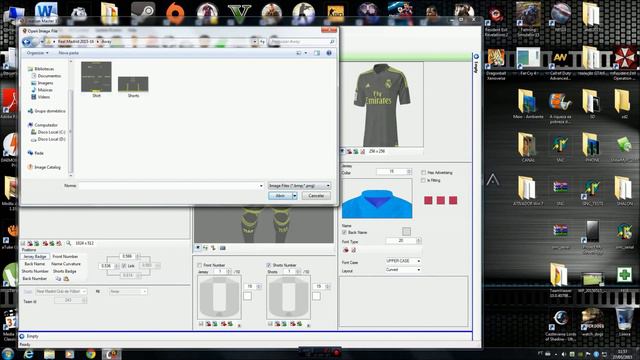Click the third red jersey color swatch
Image resolution: width=640 pixels, height=360 pixels.
tap(453, 200)
